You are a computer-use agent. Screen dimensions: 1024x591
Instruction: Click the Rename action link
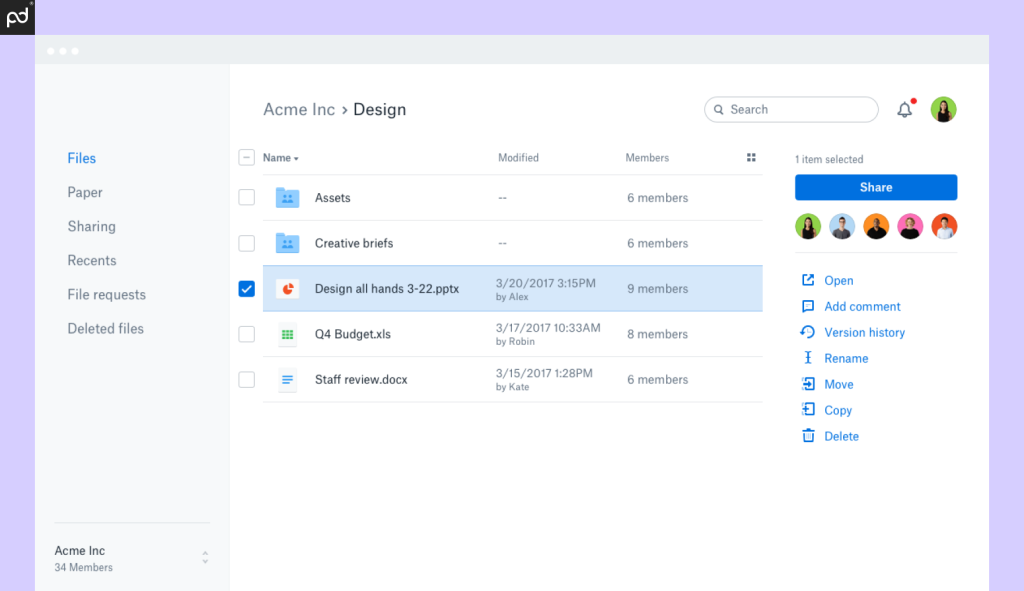tap(846, 359)
